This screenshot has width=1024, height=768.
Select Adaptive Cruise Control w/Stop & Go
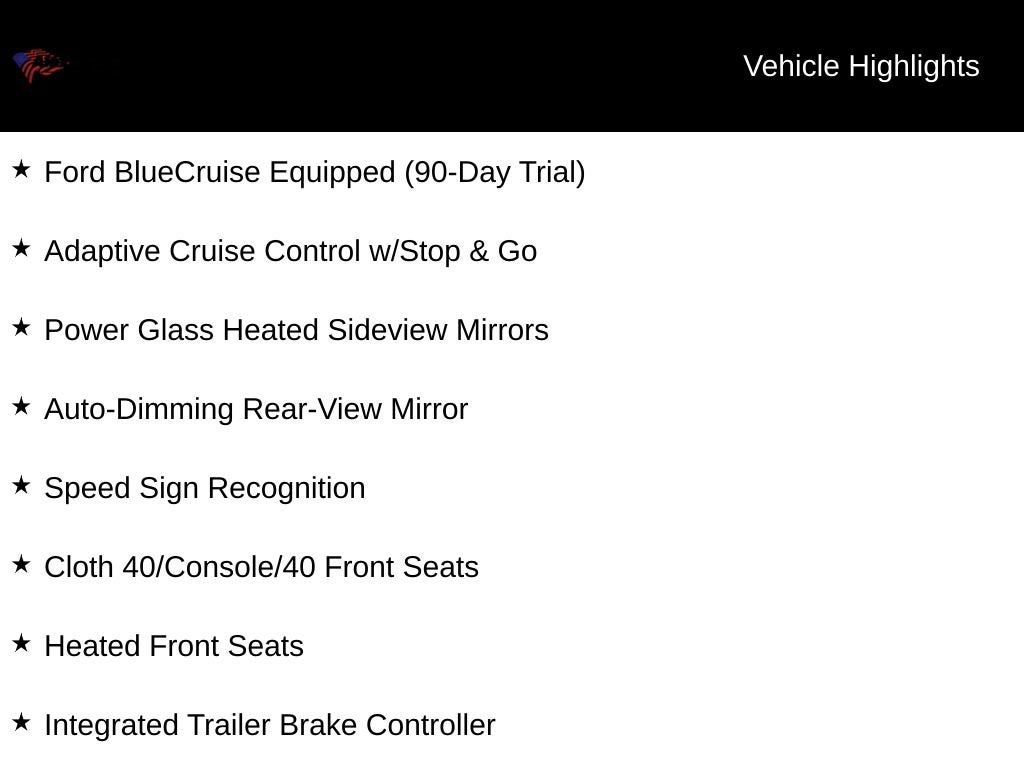tap(291, 252)
